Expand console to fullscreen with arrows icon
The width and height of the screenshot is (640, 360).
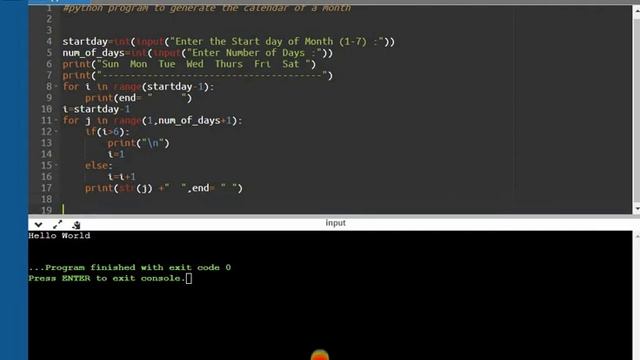pos(58,224)
